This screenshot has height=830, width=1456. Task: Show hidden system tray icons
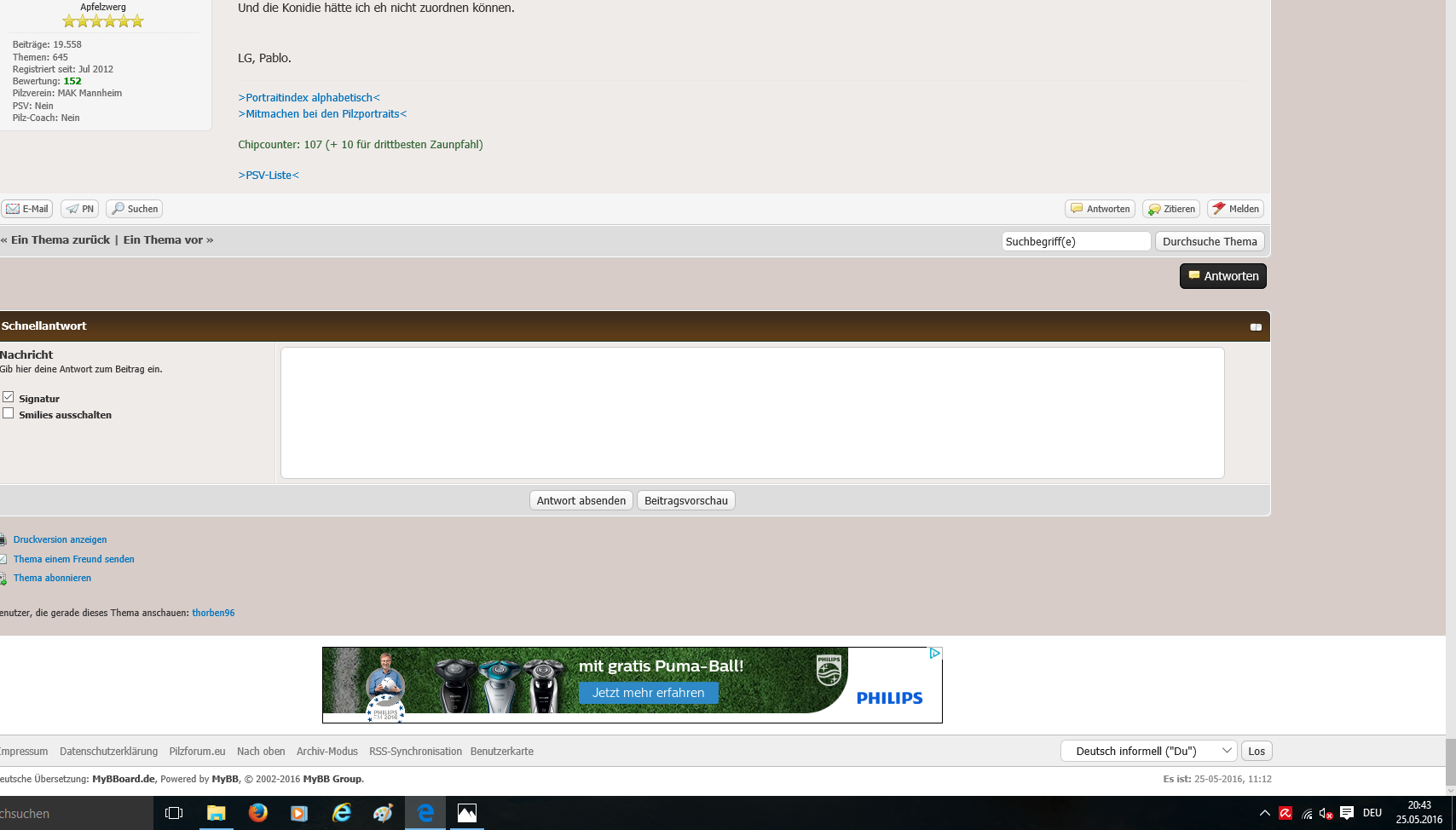(x=1265, y=813)
